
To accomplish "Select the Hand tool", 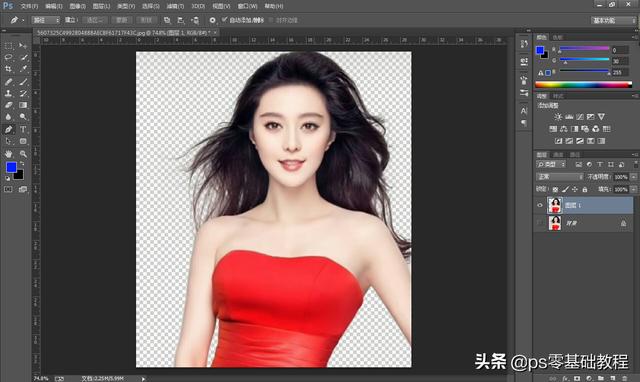I will [8, 154].
